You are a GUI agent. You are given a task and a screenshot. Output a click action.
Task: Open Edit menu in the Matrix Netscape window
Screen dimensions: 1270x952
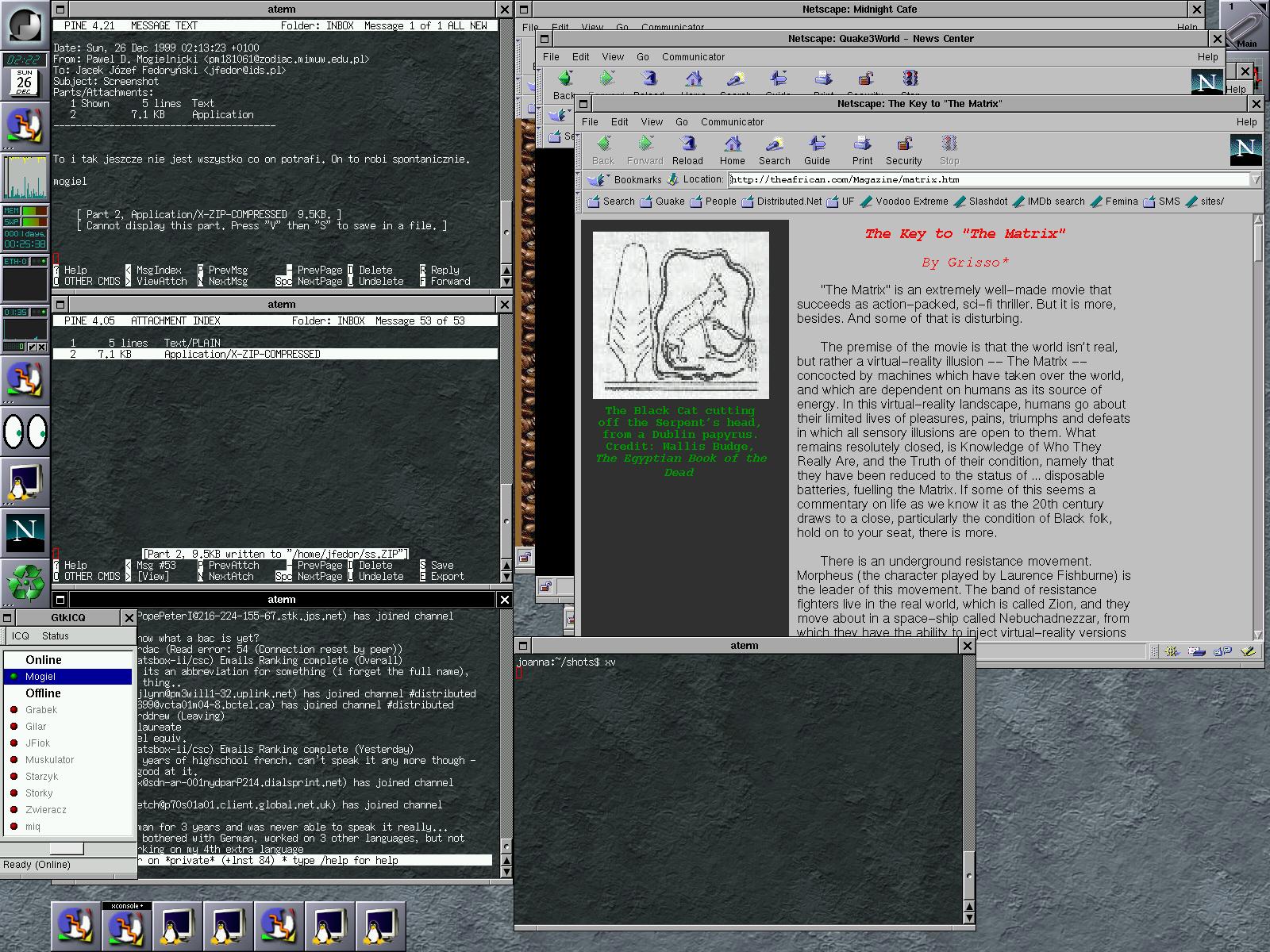coord(620,122)
